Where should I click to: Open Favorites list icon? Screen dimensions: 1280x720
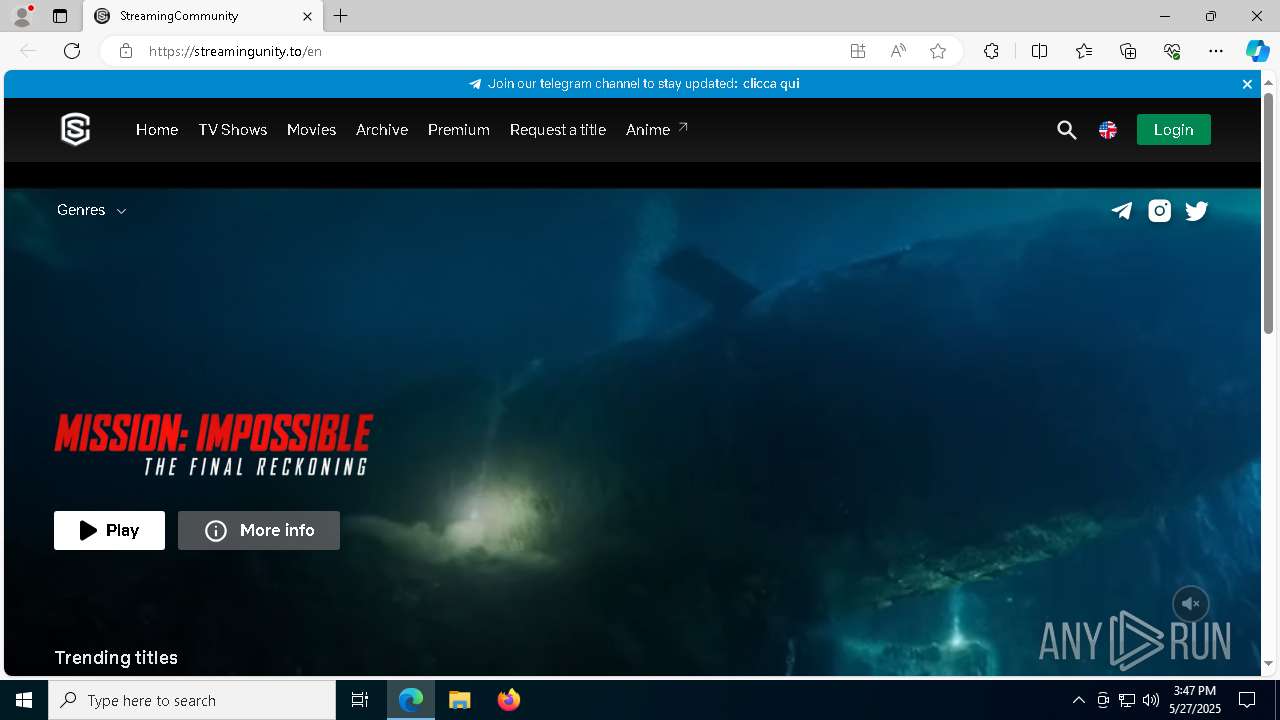(x=1084, y=51)
